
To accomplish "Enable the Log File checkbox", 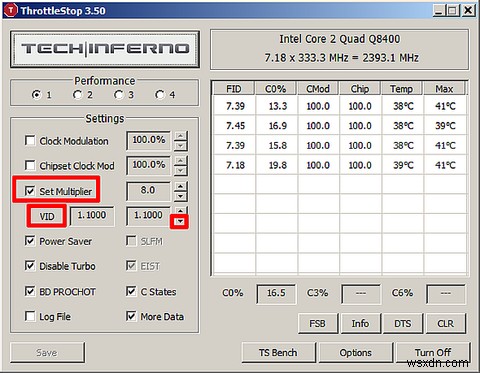I will (x=30, y=316).
